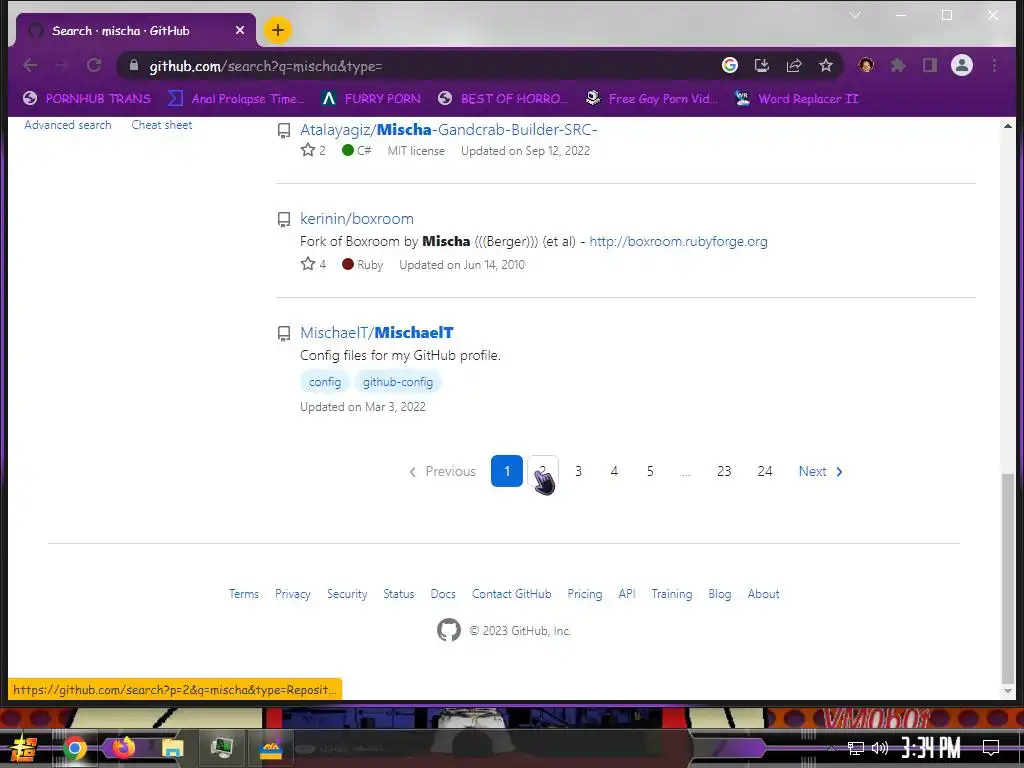The width and height of the screenshot is (1024, 768).
Task: Open Chrome three-dot menu
Action: (994, 65)
